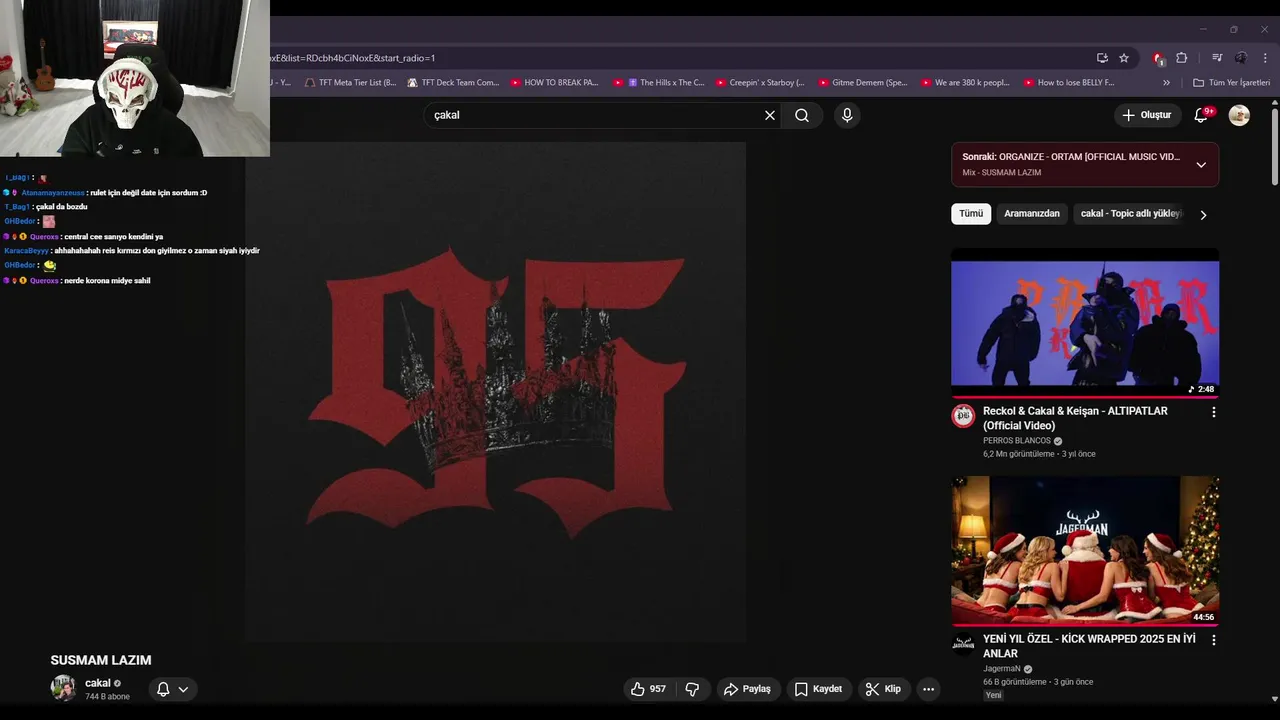Click the 95 album art video player
1280x720 pixels.
[496, 392]
